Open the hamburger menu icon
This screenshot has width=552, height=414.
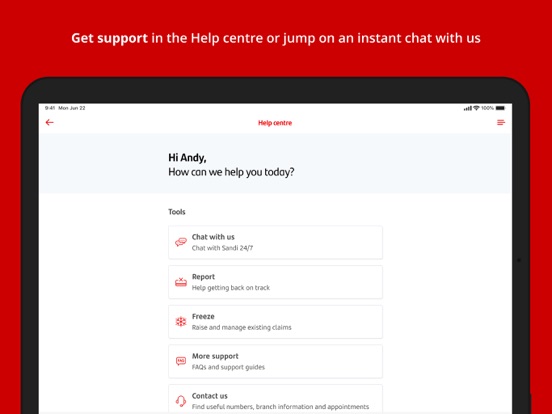(x=501, y=122)
